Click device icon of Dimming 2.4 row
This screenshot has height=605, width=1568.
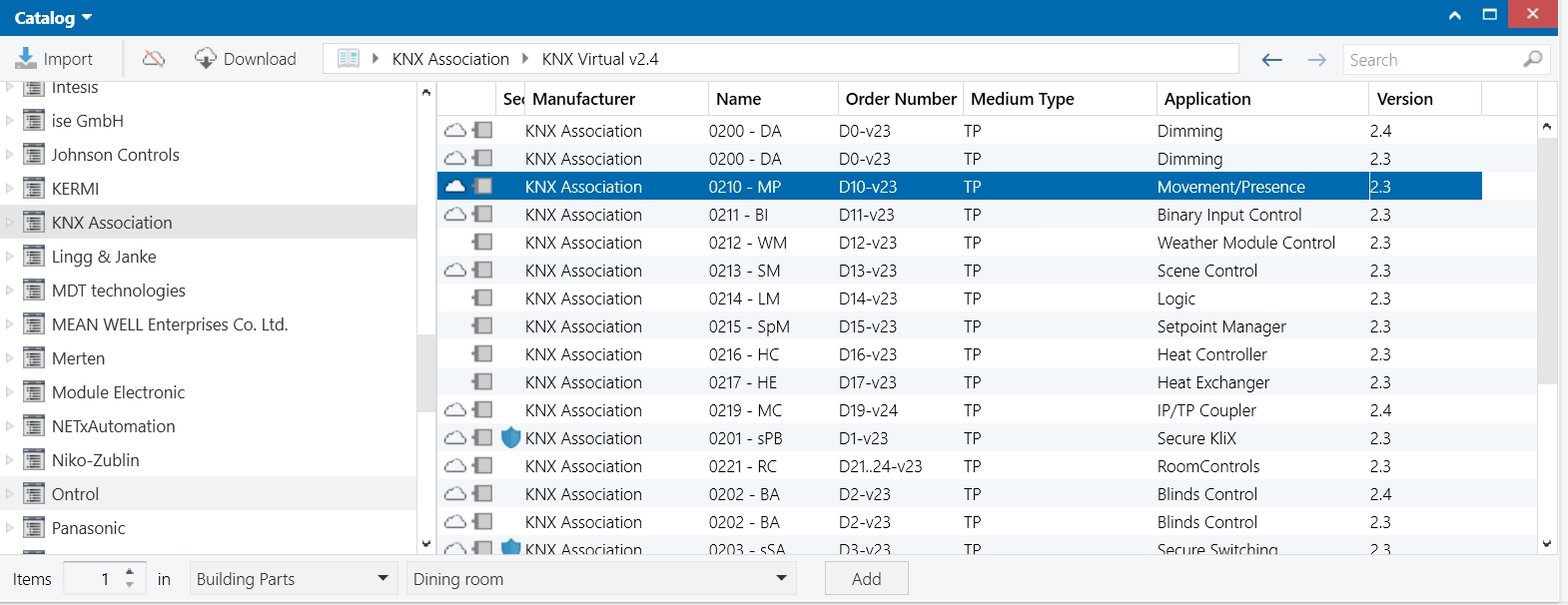(x=483, y=131)
